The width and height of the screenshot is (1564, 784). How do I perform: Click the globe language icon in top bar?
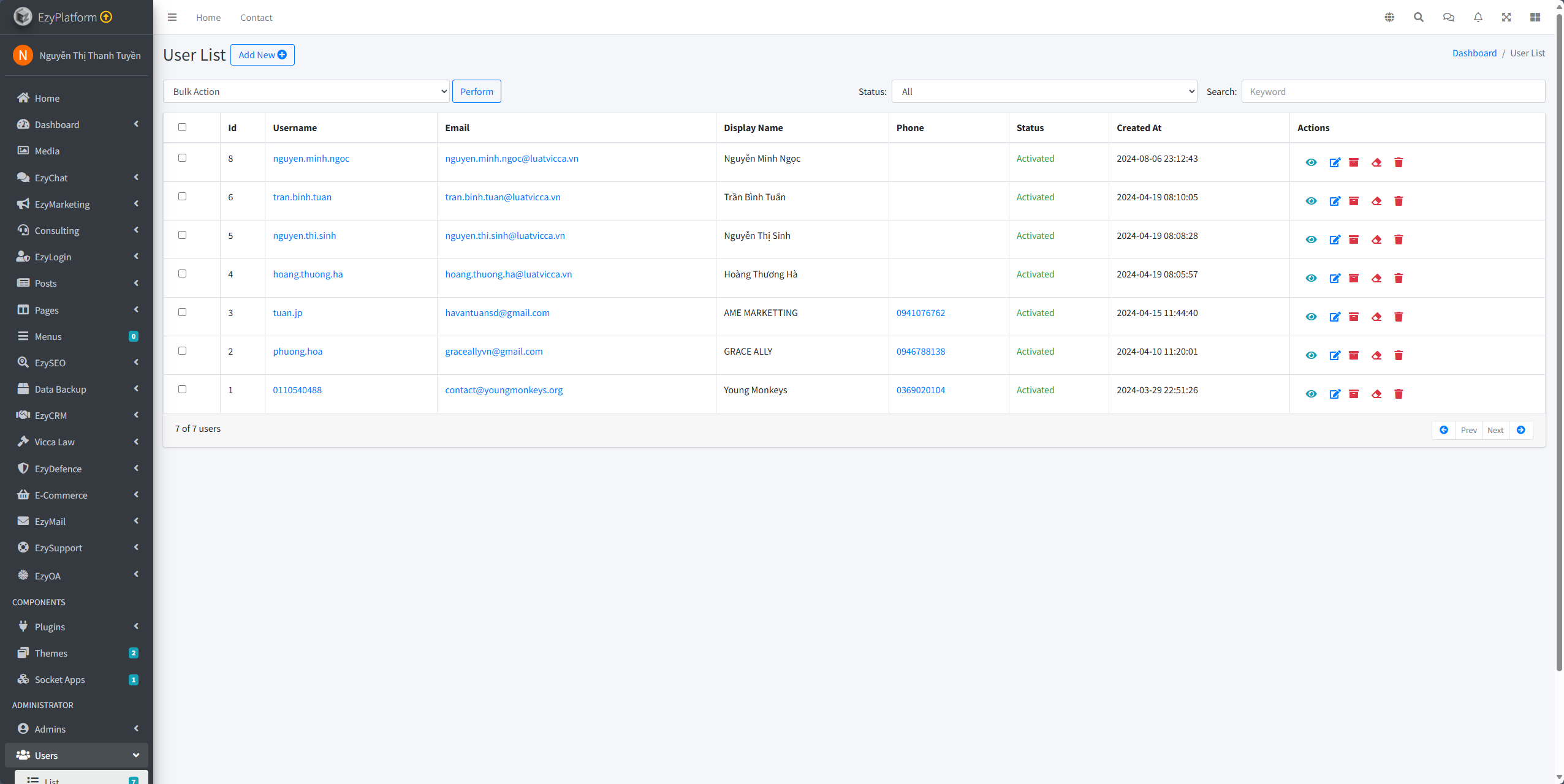[1389, 17]
